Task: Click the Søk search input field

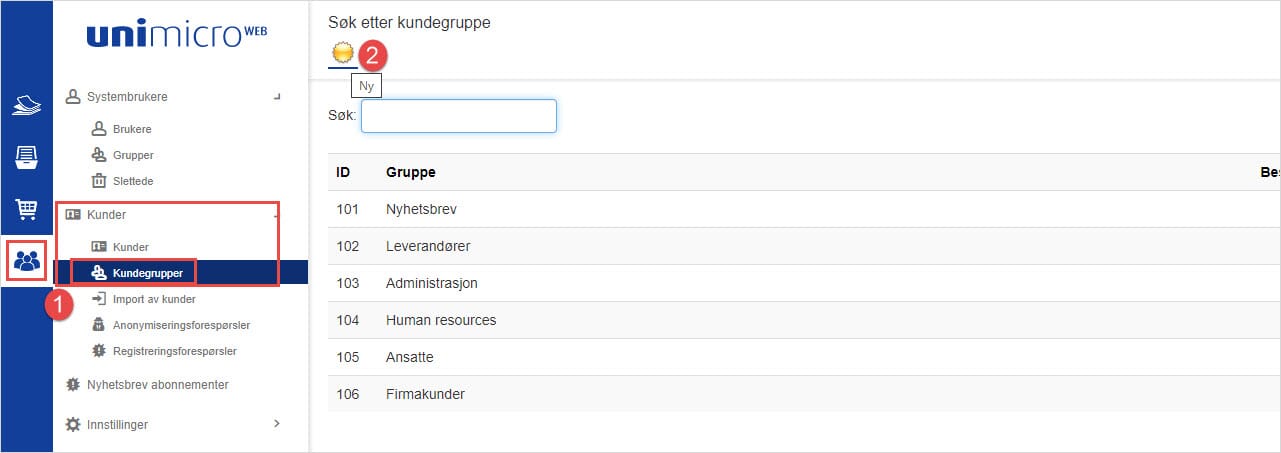Action: click(x=458, y=116)
